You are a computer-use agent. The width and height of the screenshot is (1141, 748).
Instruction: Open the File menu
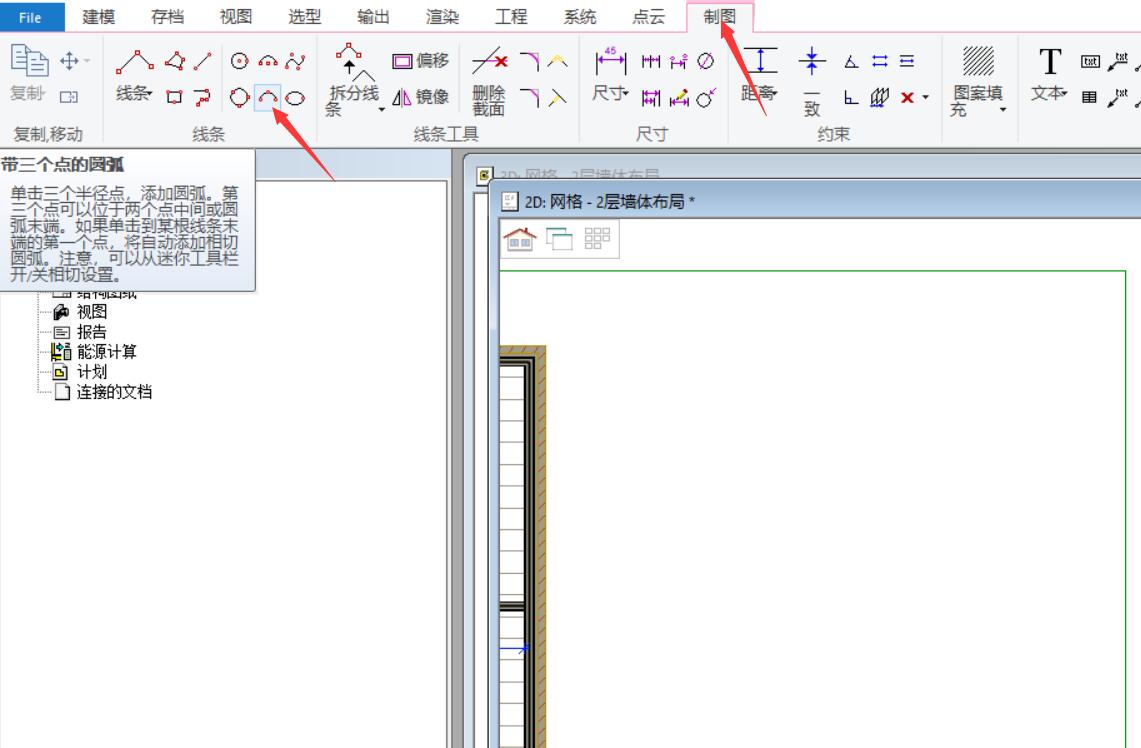tap(31, 17)
